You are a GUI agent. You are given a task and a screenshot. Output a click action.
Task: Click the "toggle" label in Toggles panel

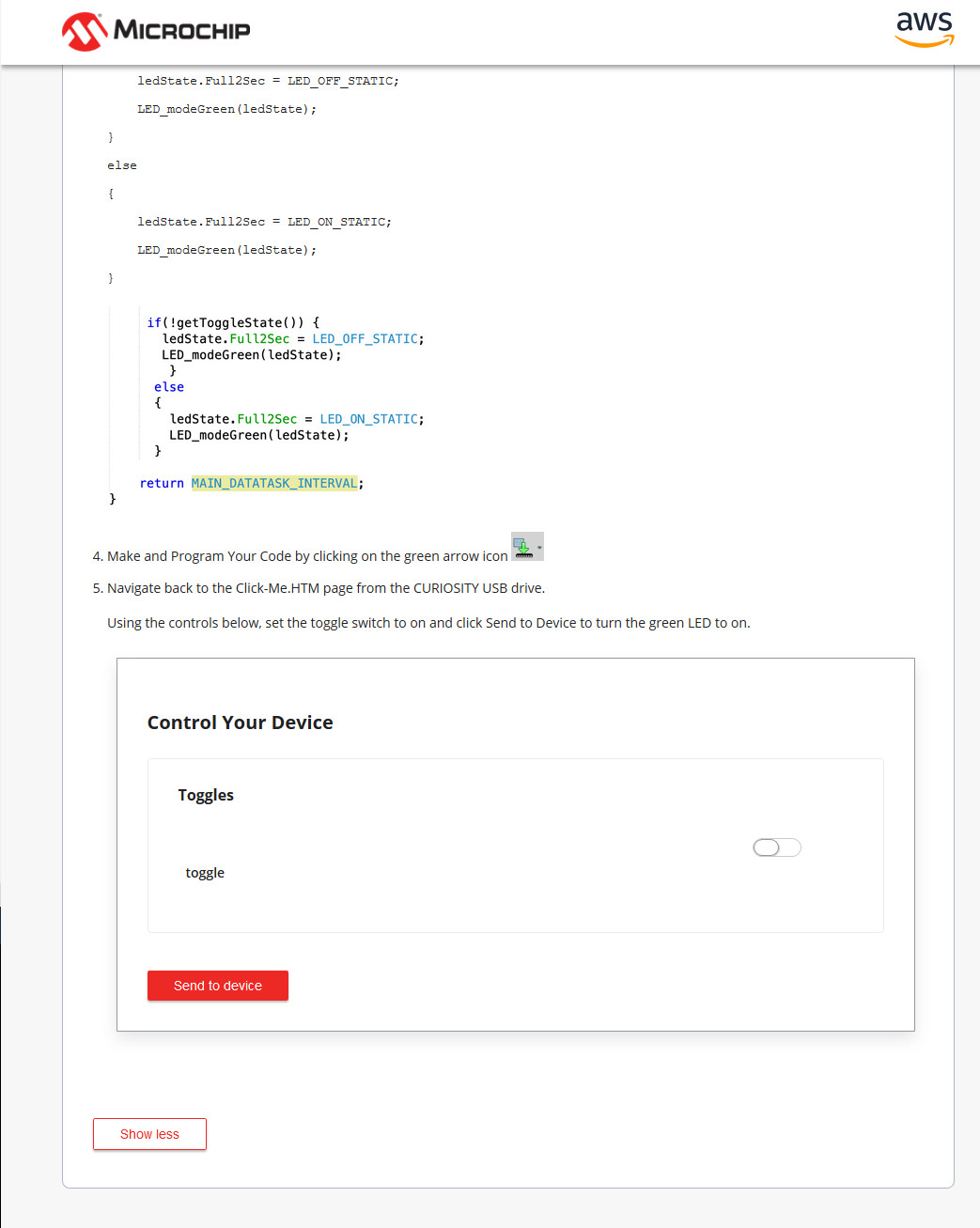pos(205,873)
